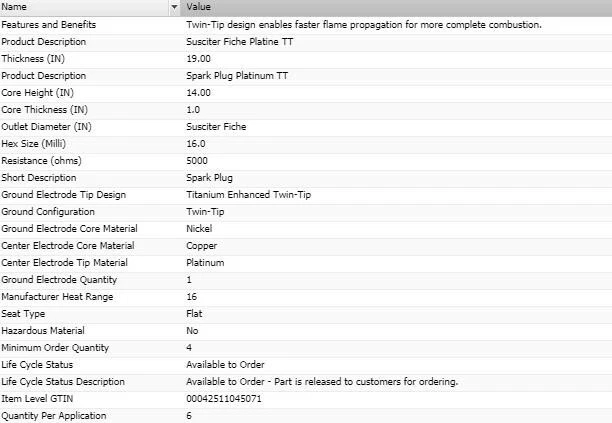
Task: Select the Seat Type row name
Action: tap(23, 313)
